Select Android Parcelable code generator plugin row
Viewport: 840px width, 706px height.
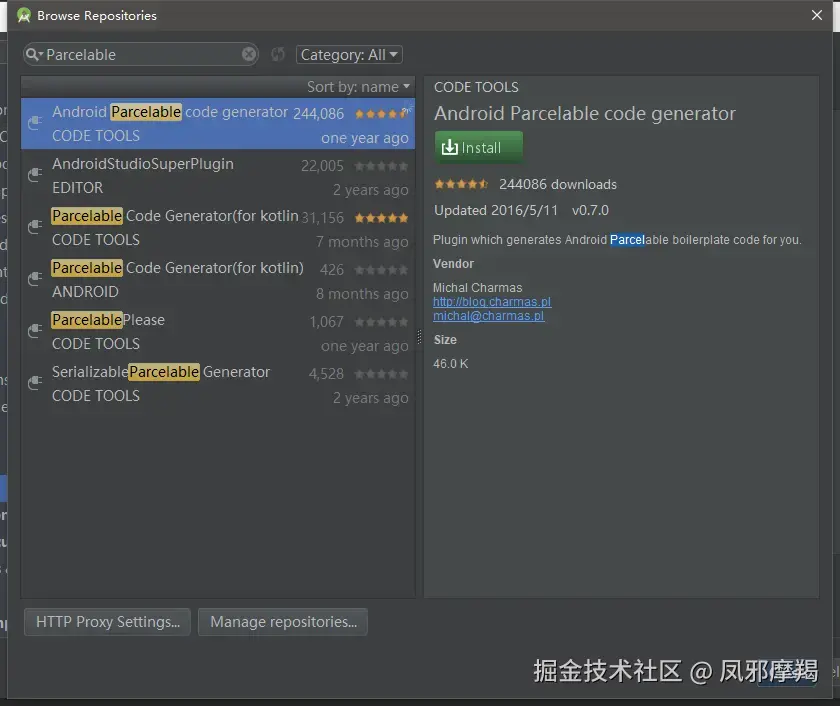[x=218, y=124]
